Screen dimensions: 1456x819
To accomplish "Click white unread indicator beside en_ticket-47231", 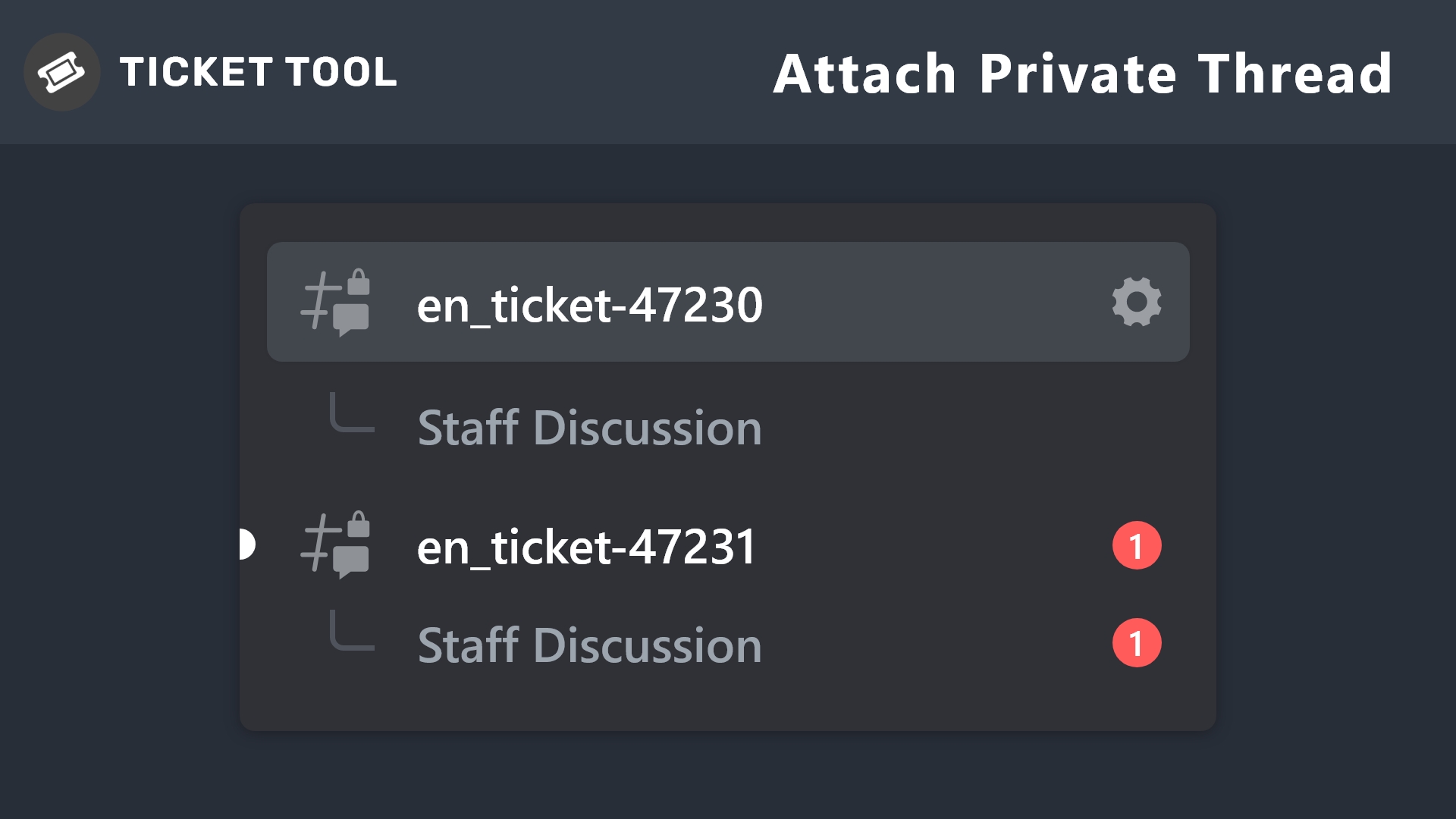I will click(246, 544).
